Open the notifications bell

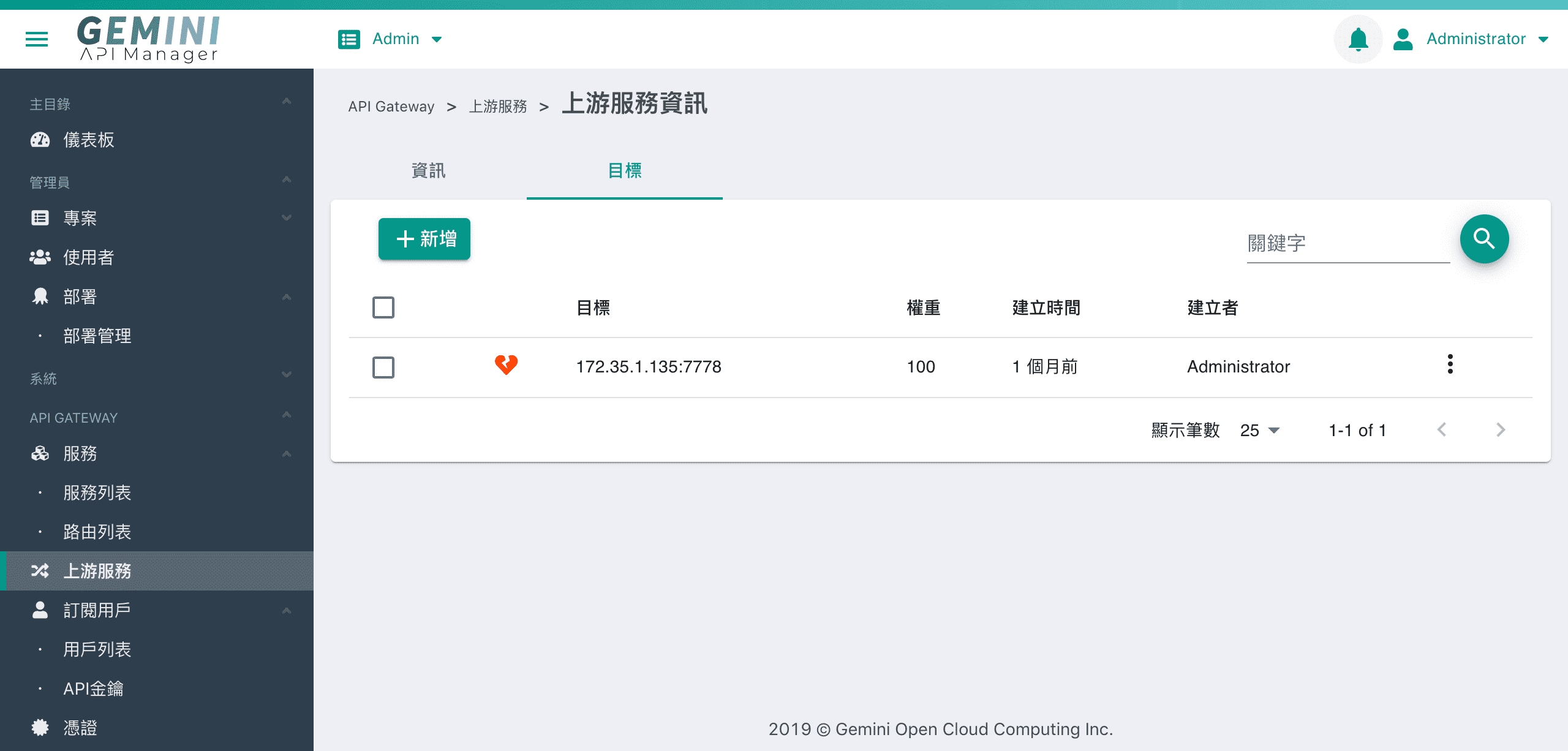[1359, 39]
